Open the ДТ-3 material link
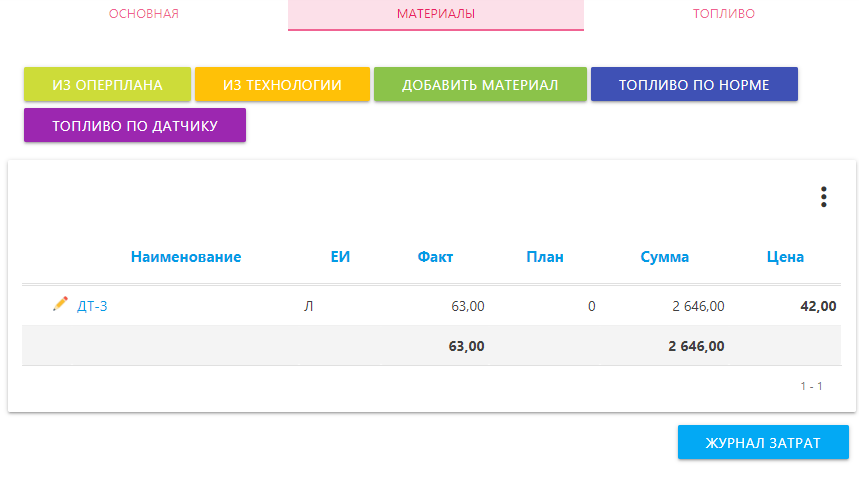The width and height of the screenshot is (859, 479). [x=92, y=306]
